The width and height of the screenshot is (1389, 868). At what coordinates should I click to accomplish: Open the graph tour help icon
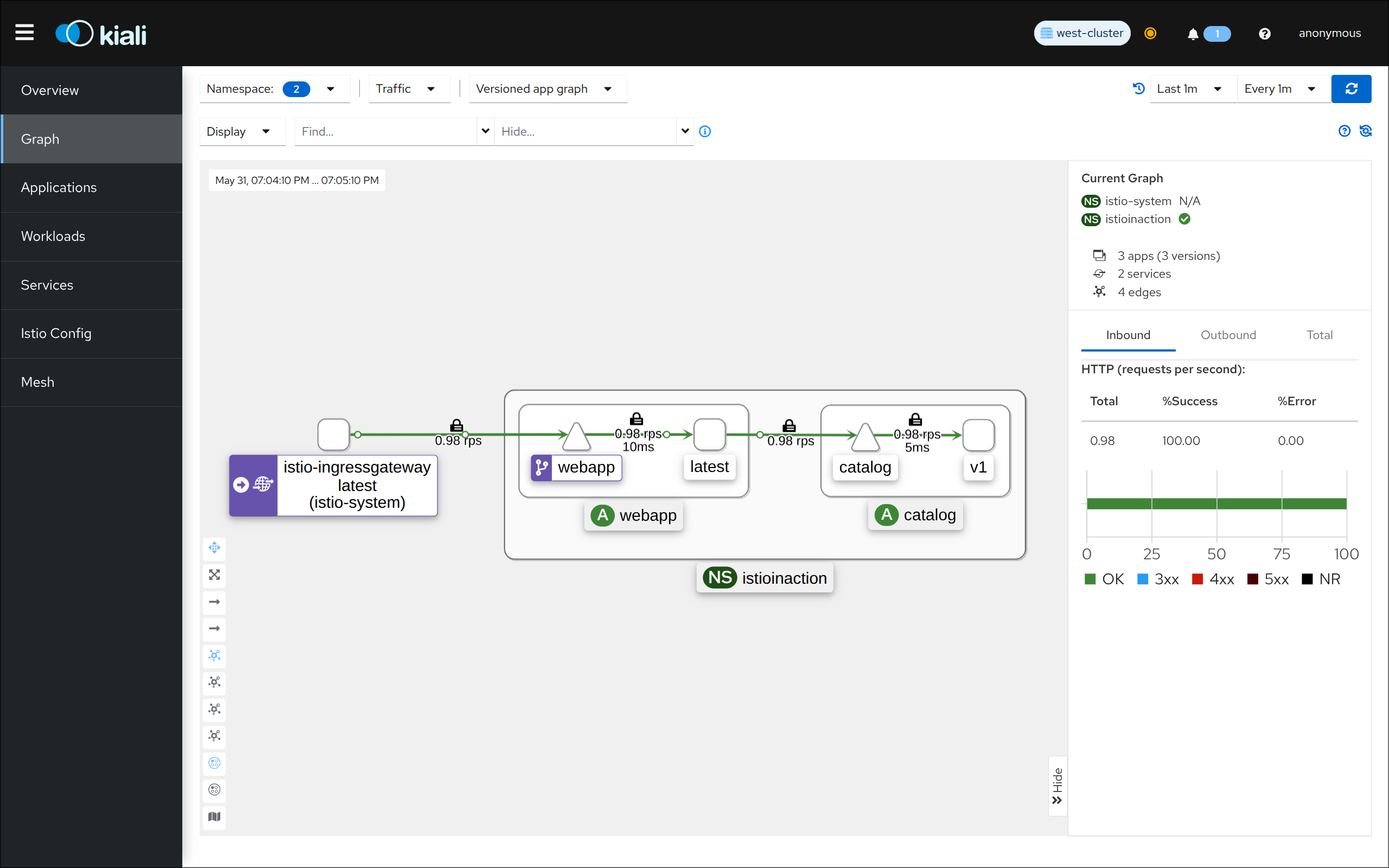(1344, 131)
